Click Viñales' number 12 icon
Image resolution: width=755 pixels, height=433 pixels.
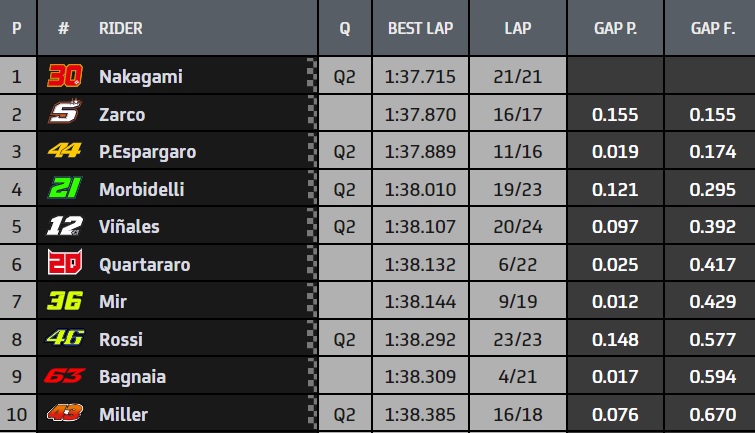pos(64,227)
